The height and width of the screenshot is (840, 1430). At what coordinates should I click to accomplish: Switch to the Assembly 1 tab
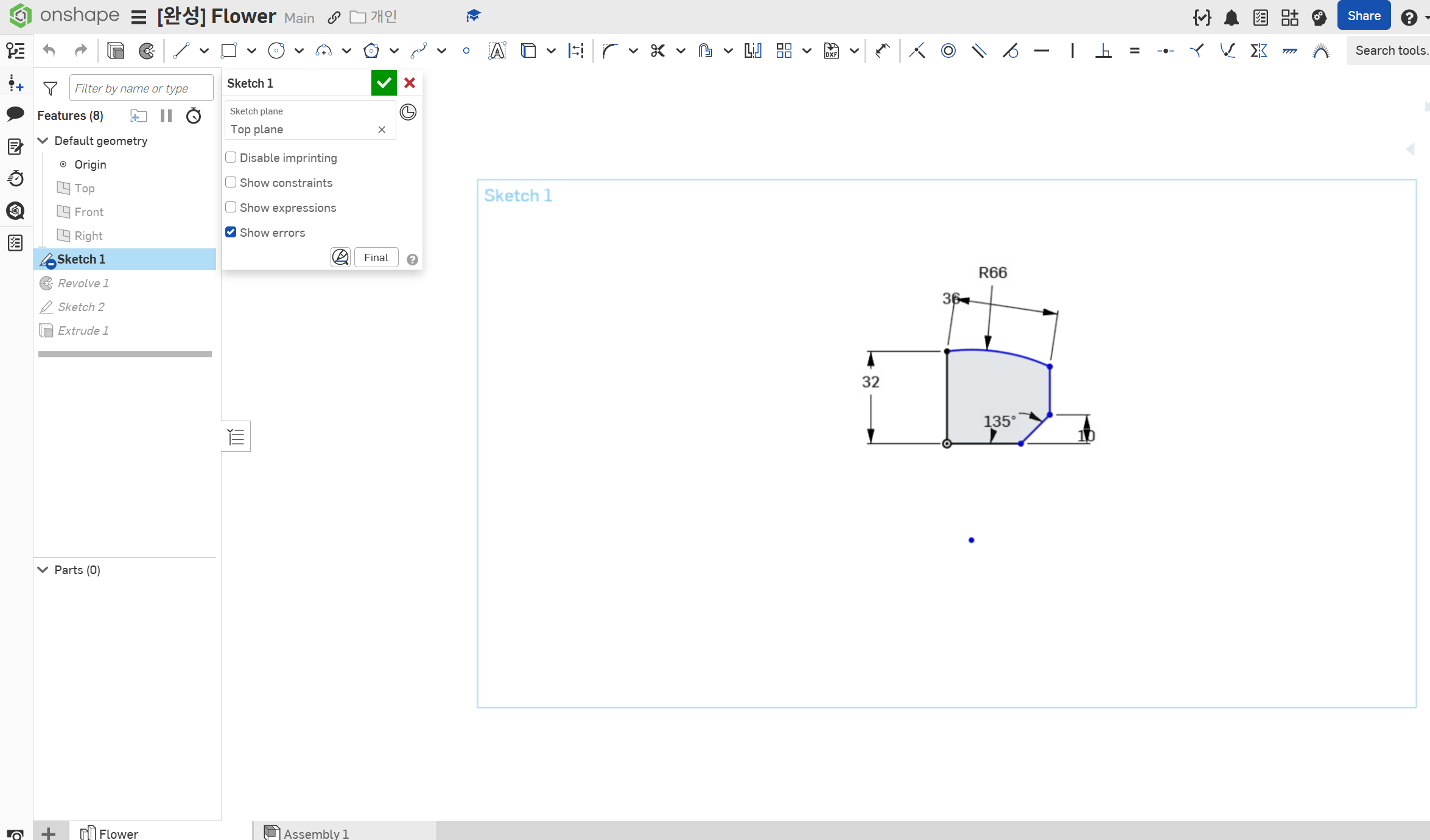(x=315, y=833)
